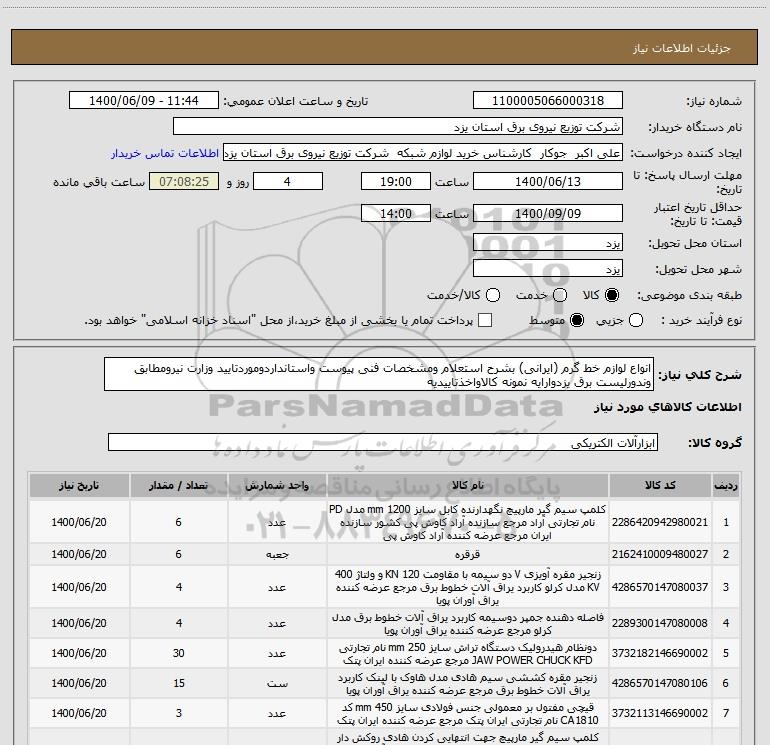Image resolution: width=770 pixels, height=745 pixels.
Task: Click the item name قرقره in row 2
Action: tap(468, 554)
